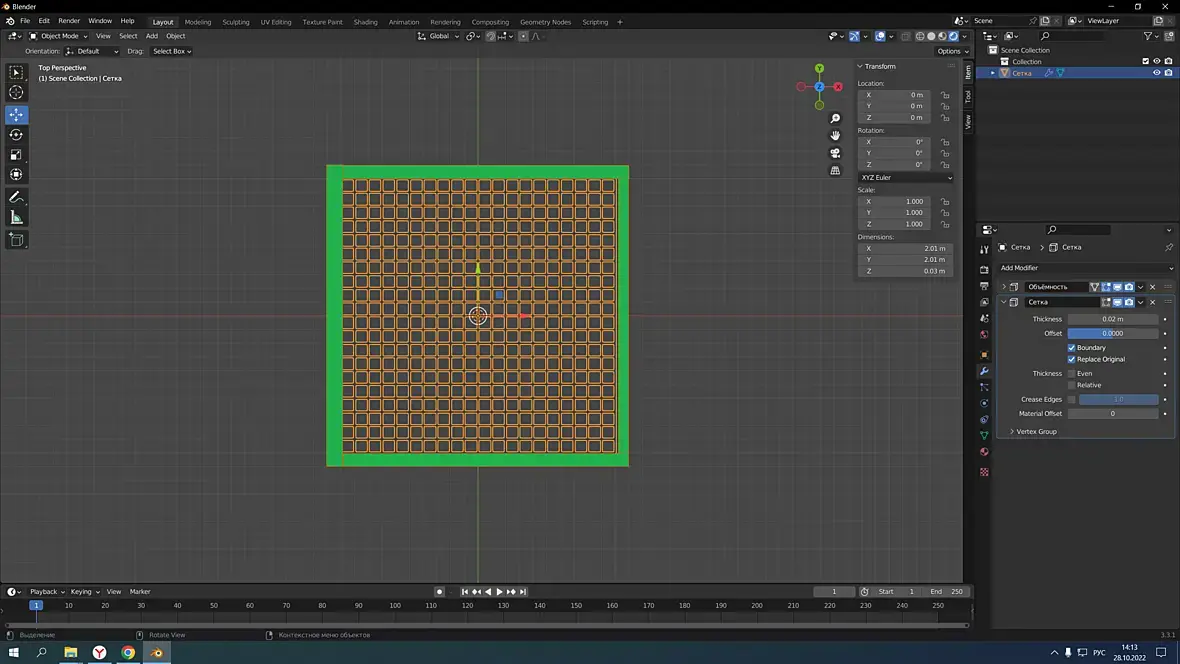Disable the Replace Original checkbox

pos(1071,359)
